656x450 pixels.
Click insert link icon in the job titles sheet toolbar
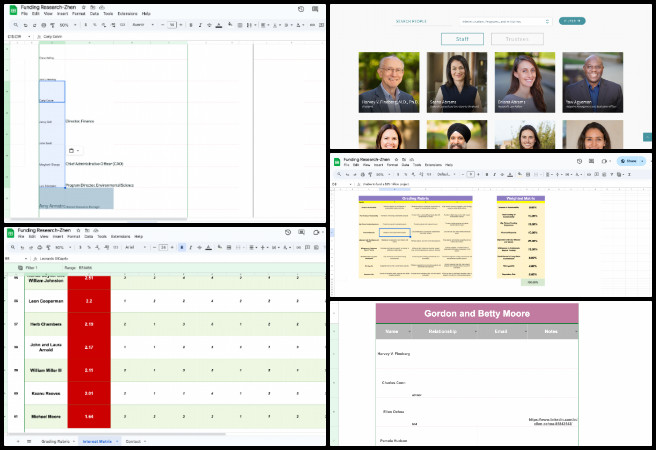[x=312, y=25]
